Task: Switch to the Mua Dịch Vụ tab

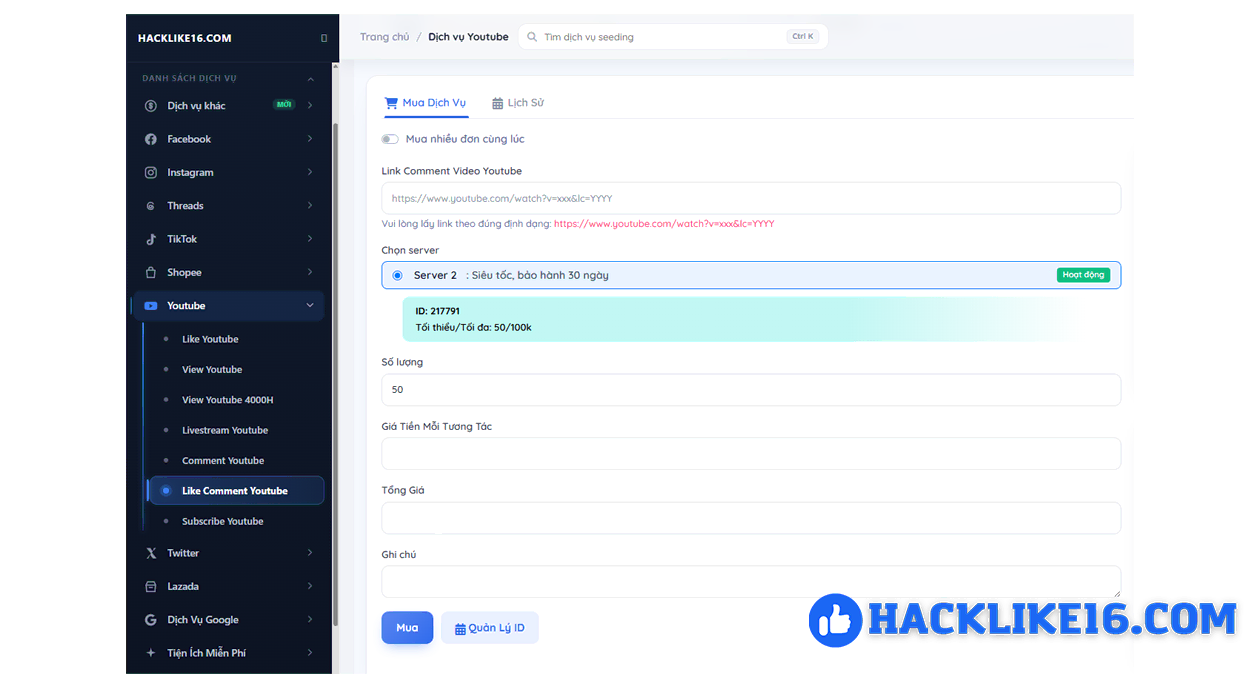Action: [x=426, y=103]
